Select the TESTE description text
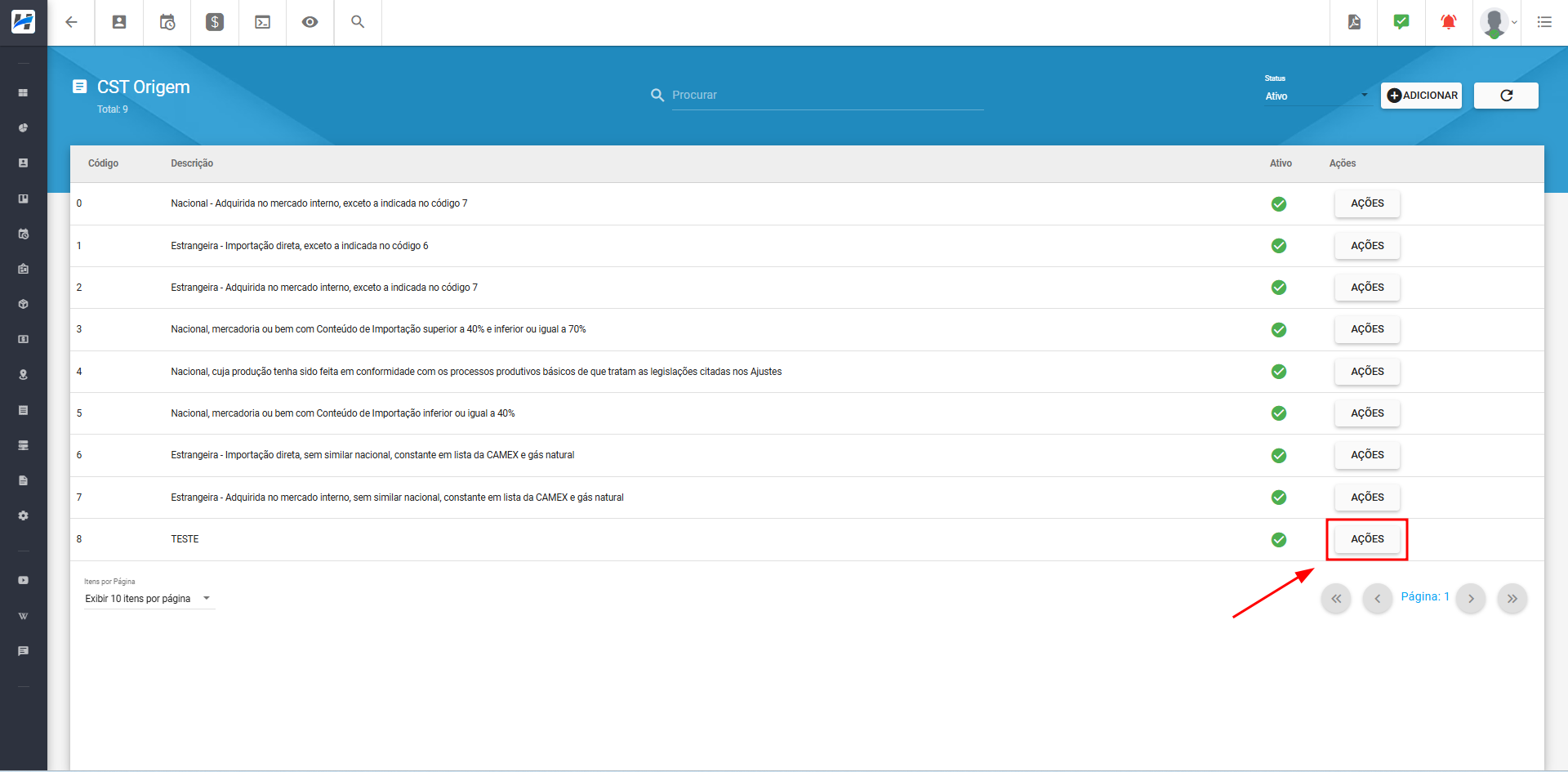Viewport: 1568px width, 772px height. [185, 539]
